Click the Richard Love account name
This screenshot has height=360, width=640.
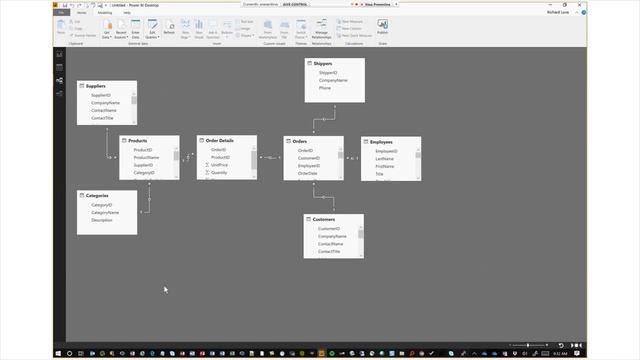558,12
